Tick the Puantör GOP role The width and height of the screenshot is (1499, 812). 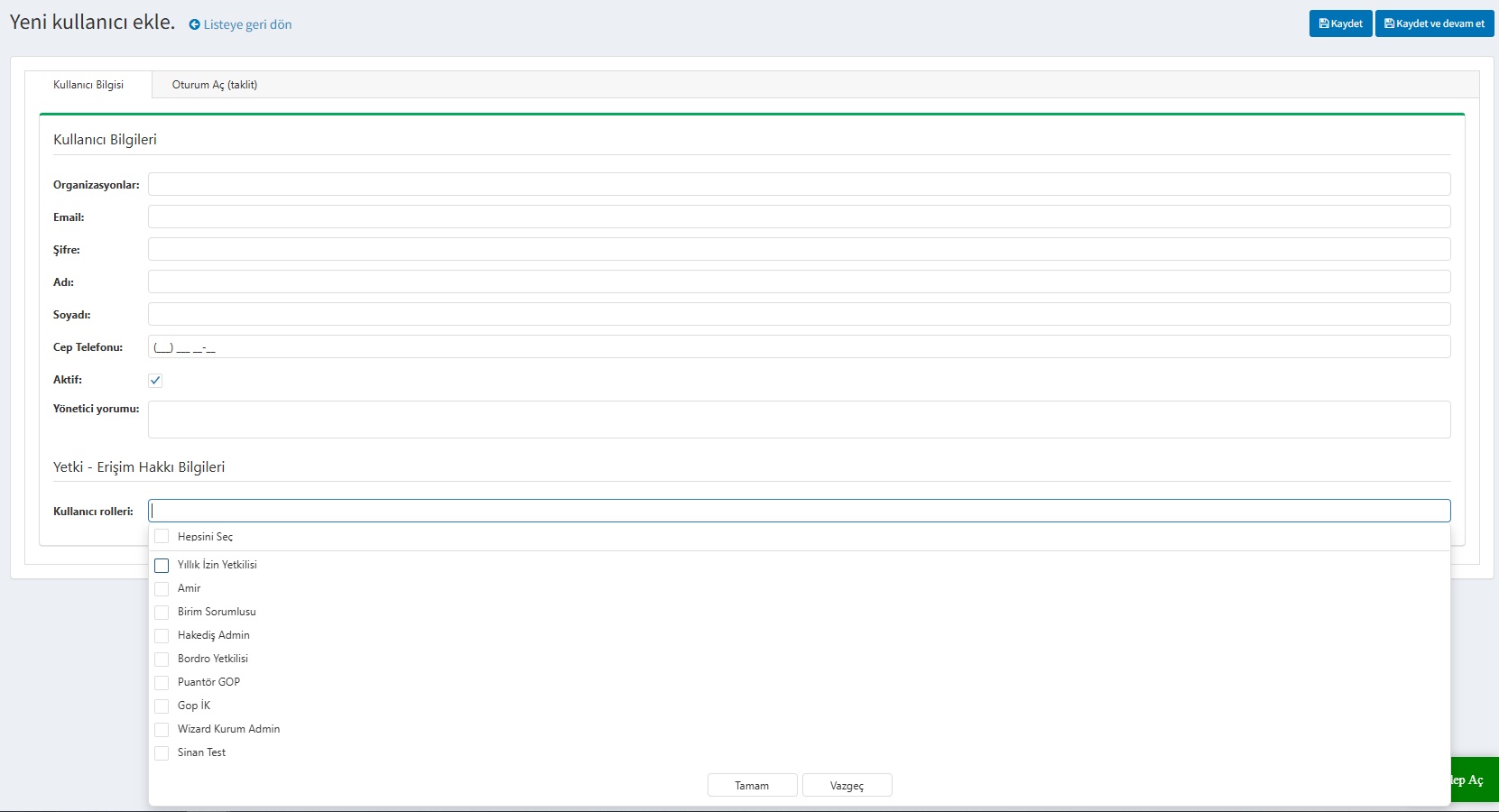162,683
